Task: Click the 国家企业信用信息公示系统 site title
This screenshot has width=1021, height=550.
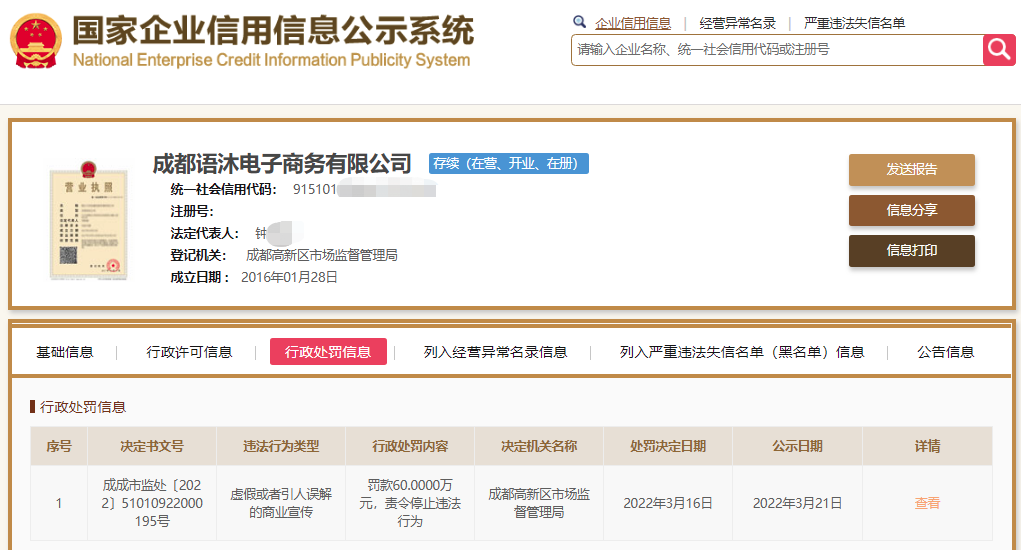Action: [x=272, y=32]
